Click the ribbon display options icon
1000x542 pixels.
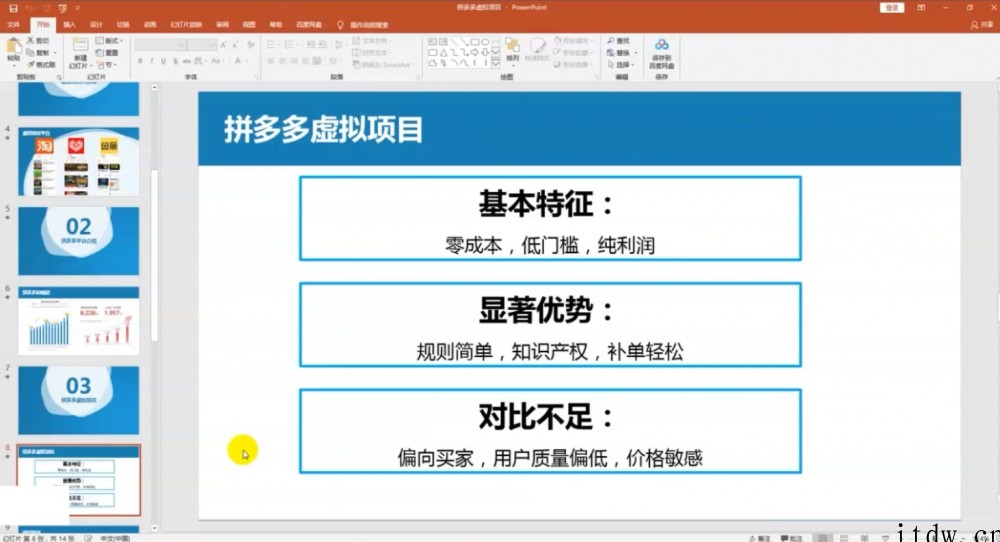[921, 8]
